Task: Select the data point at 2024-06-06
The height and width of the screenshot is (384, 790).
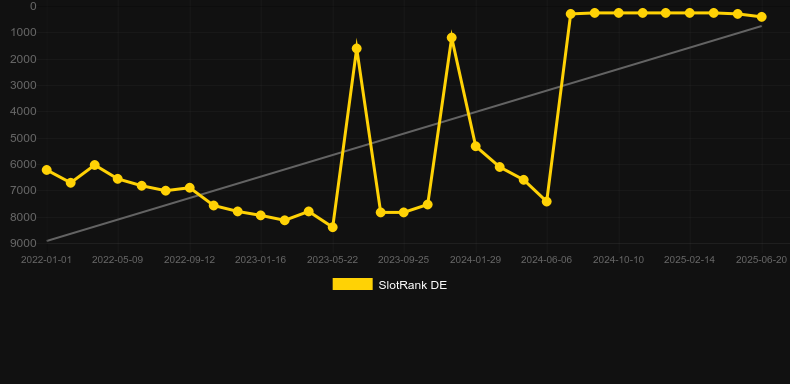Action: click(x=547, y=202)
